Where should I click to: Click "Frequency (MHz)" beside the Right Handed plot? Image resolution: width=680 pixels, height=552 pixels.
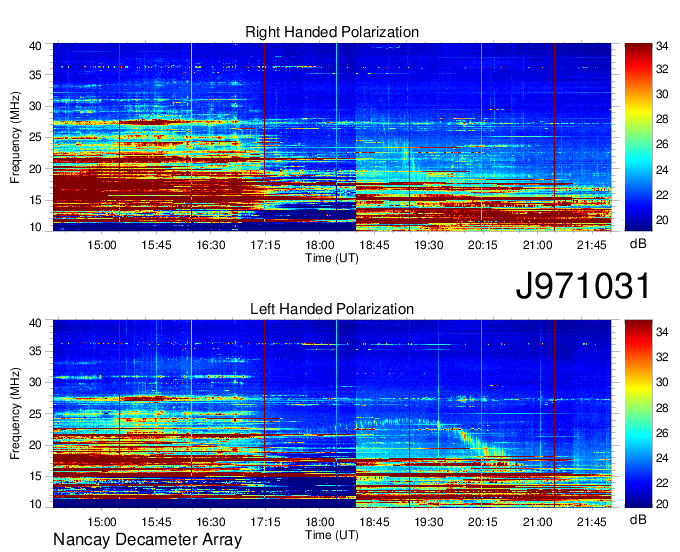[15, 137]
